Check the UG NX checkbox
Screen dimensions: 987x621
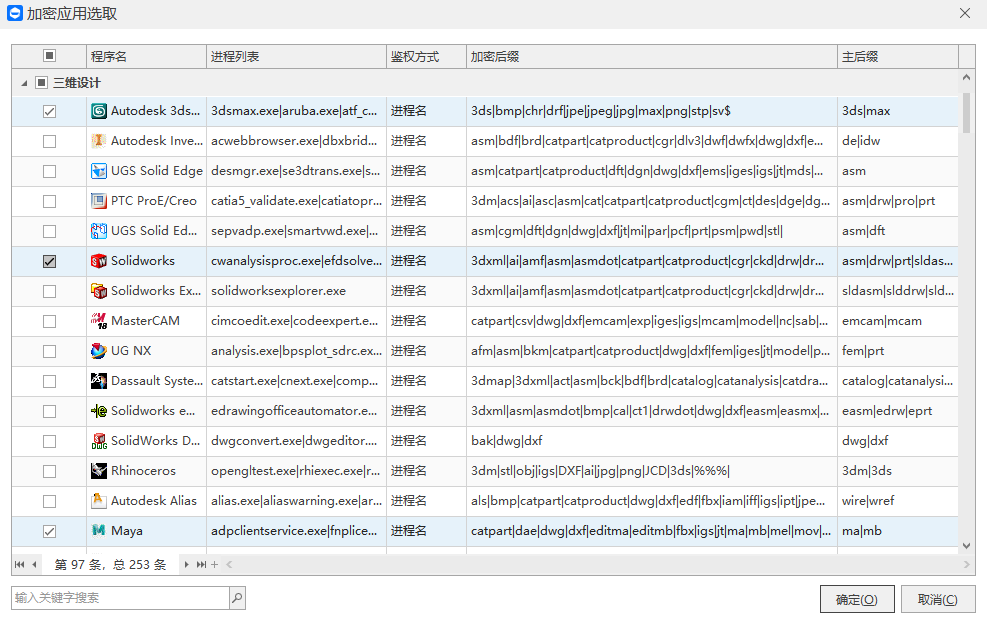pos(49,351)
